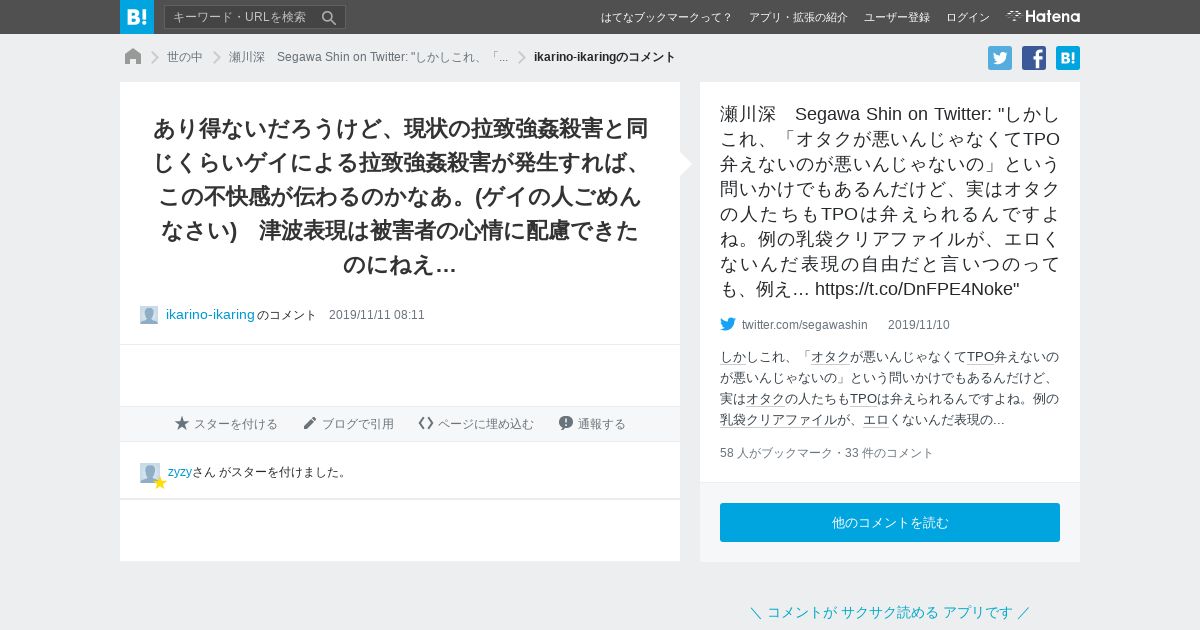Click ikarino-ikaring's avatar thumbnail

point(149,315)
